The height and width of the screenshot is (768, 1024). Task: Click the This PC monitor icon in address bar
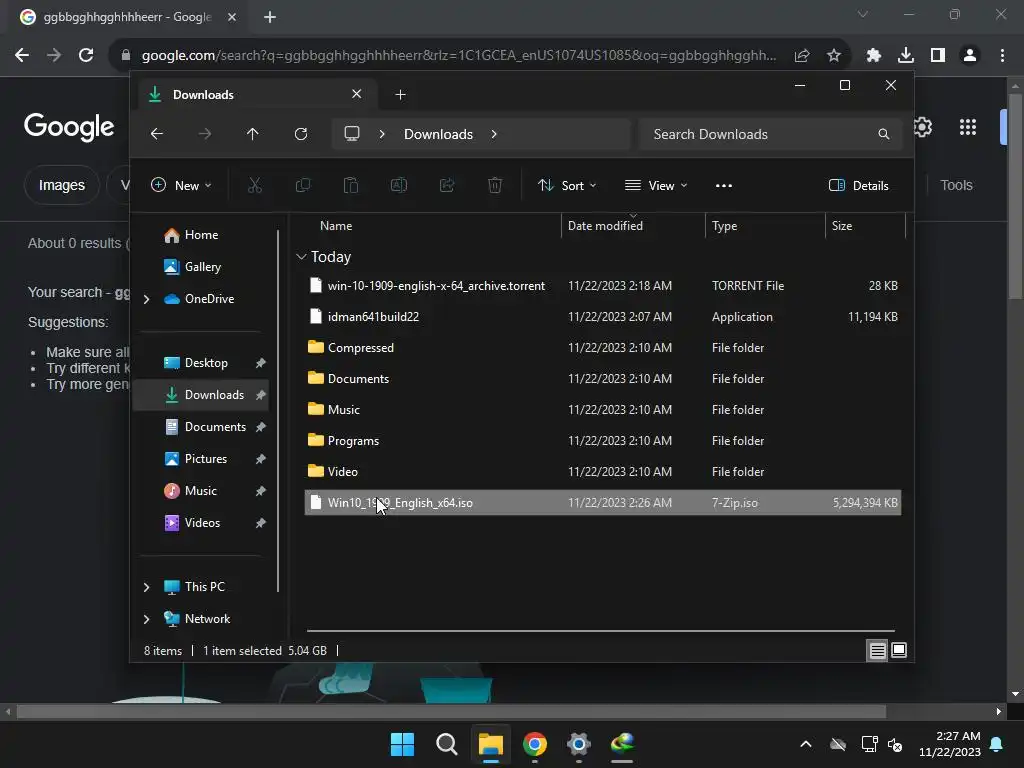coord(352,134)
